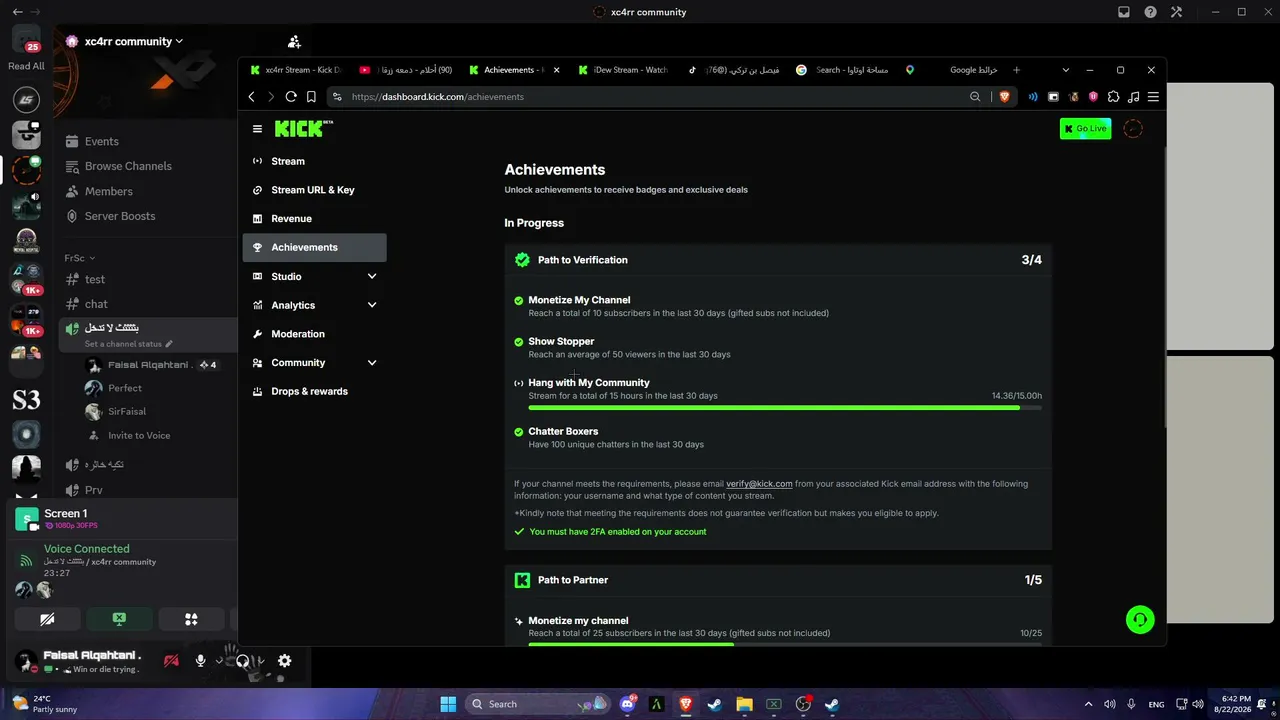Expand the Studio submenu
1280x720 pixels.
point(372,276)
